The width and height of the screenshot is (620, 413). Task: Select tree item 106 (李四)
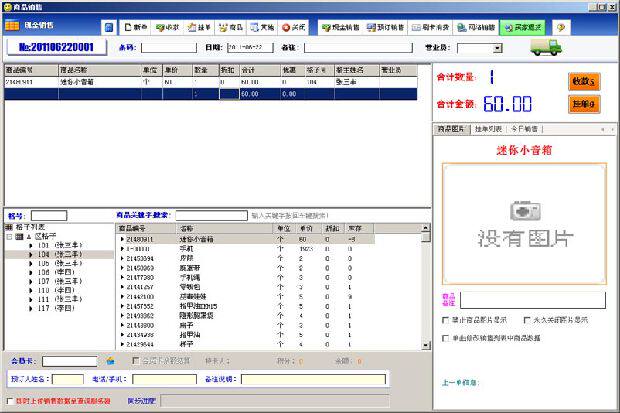pyautogui.click(x=56, y=273)
